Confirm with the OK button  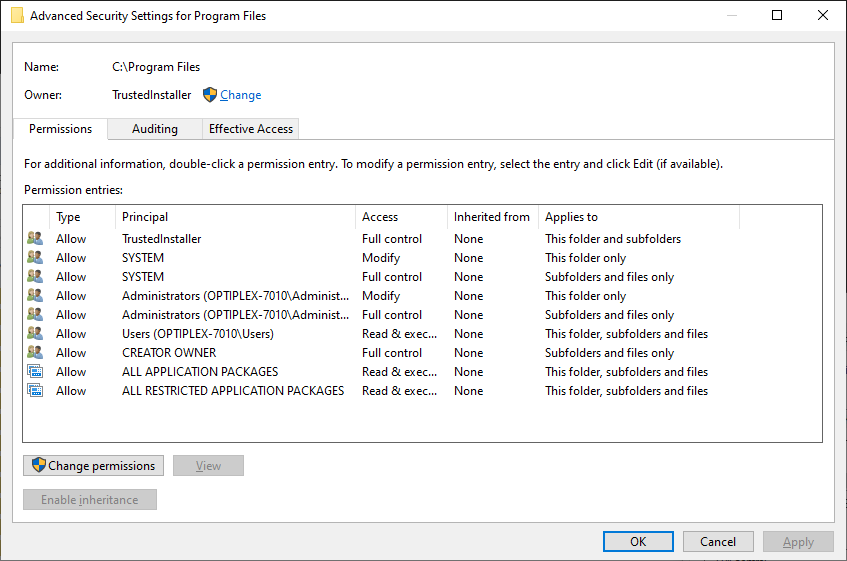[x=638, y=542]
